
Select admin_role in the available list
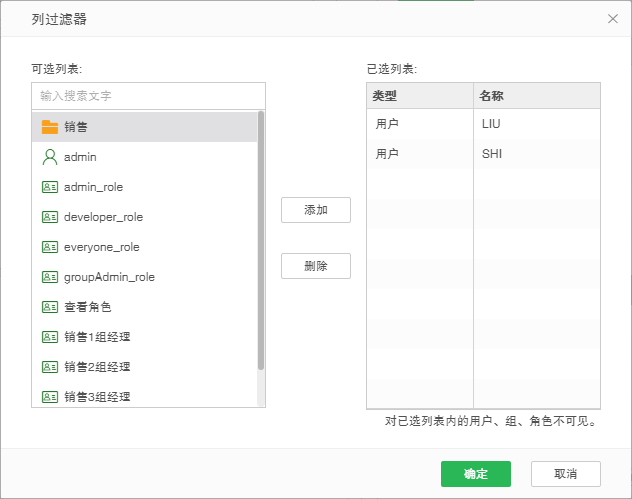tap(144, 187)
